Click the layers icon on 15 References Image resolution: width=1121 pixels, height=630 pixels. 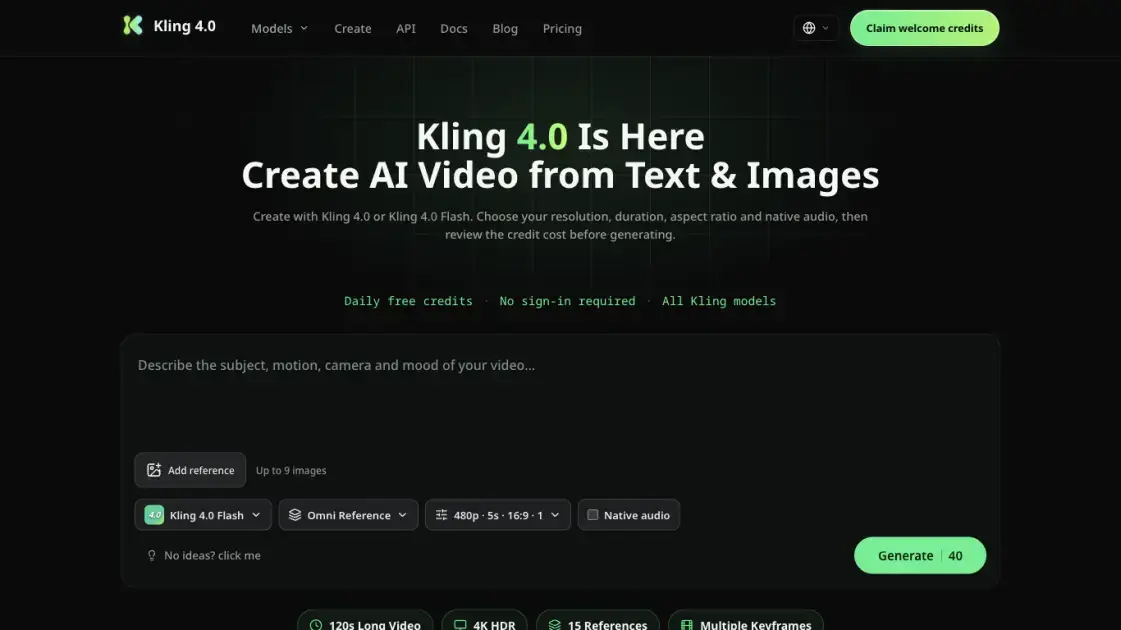pyautogui.click(x=555, y=625)
